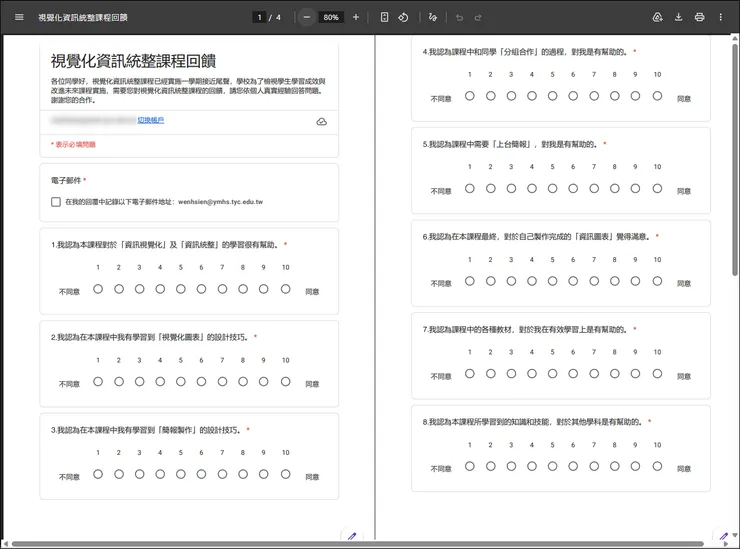Select rating 6 for question 4

(x=573, y=96)
